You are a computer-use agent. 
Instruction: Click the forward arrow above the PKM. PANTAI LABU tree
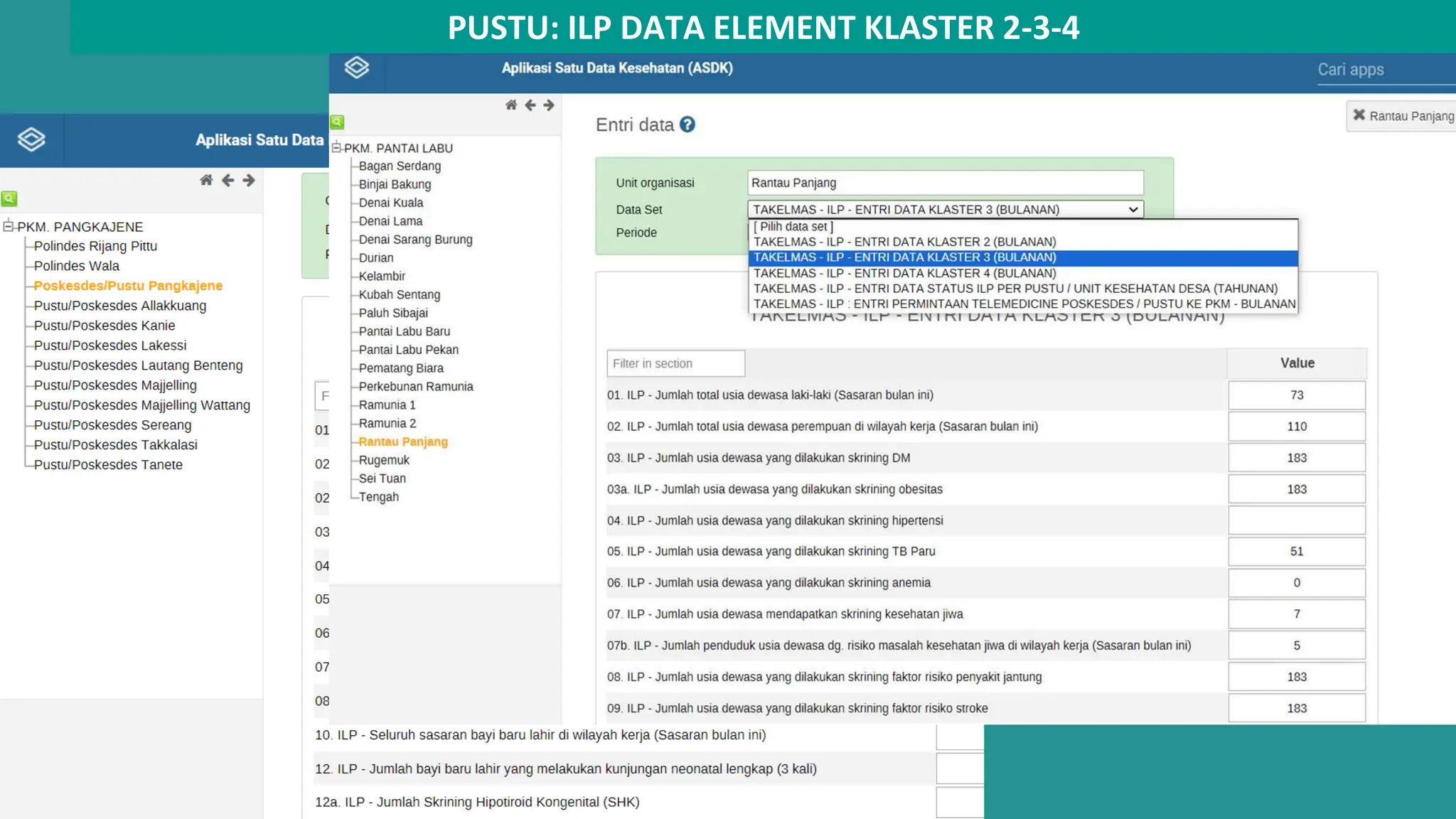click(548, 105)
